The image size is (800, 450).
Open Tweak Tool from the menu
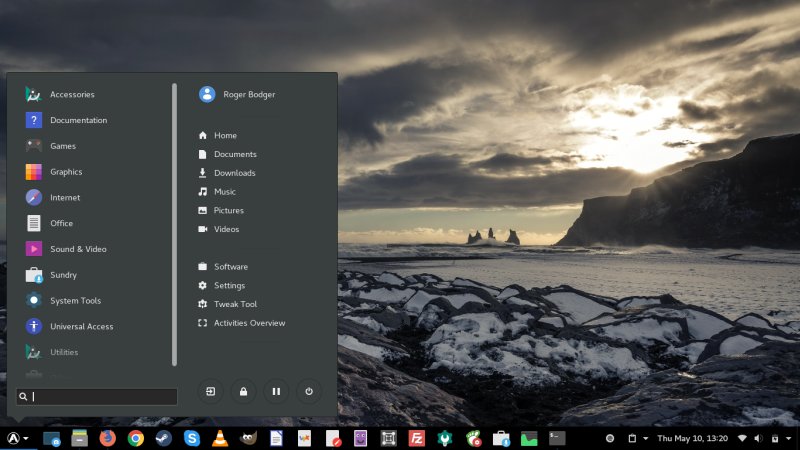pos(235,304)
